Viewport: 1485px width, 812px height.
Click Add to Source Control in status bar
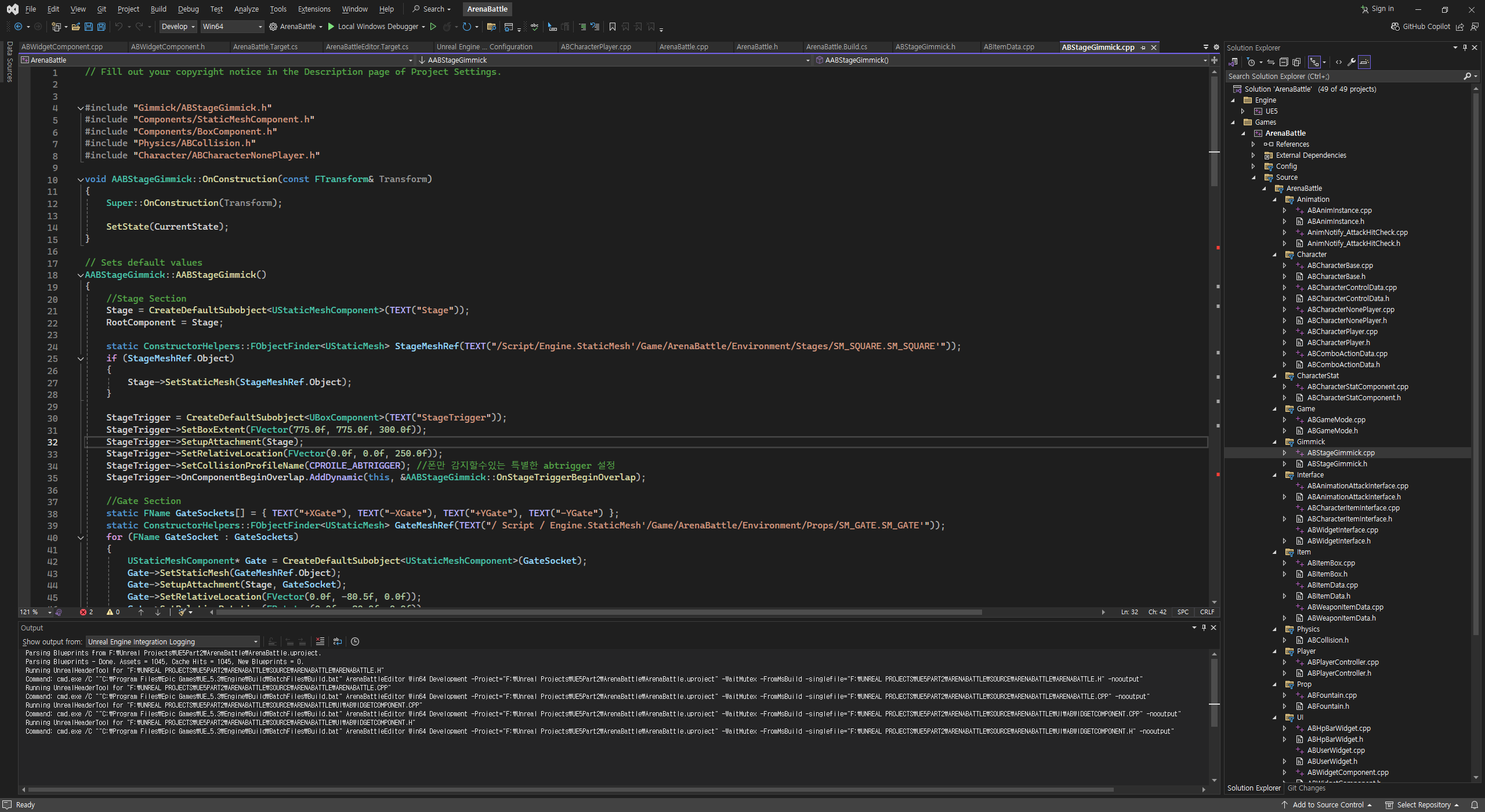pyautogui.click(x=1327, y=804)
